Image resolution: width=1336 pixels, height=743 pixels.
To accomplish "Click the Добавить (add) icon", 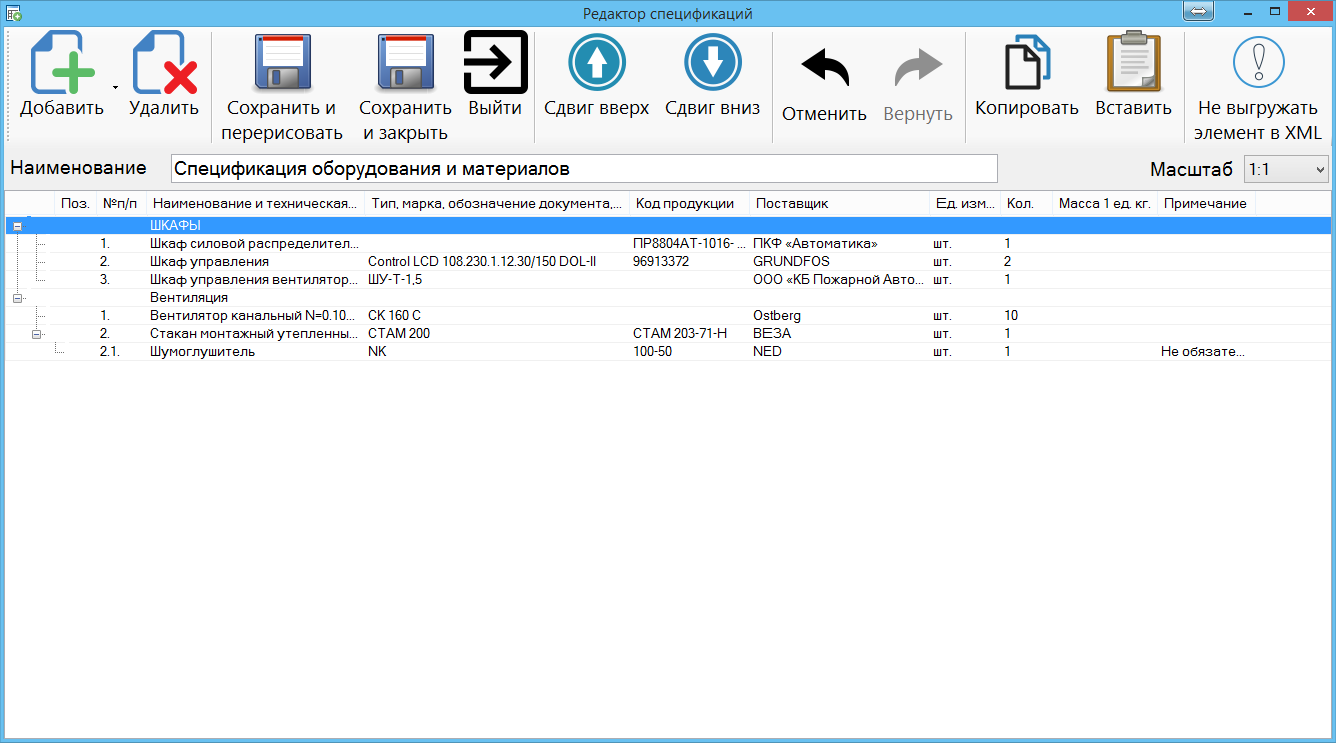I will 62,64.
